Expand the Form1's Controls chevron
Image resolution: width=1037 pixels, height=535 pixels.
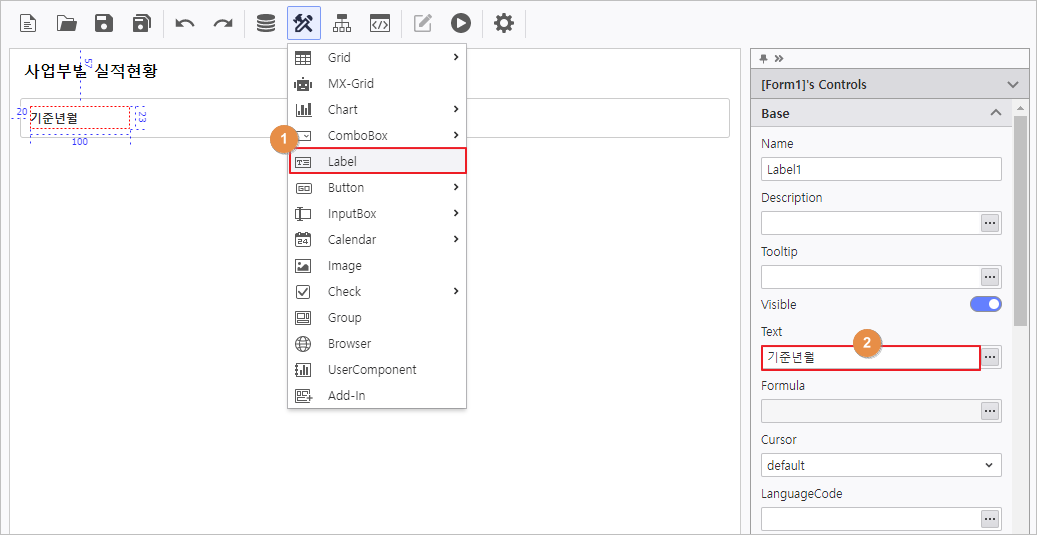pyautogui.click(x=1013, y=85)
